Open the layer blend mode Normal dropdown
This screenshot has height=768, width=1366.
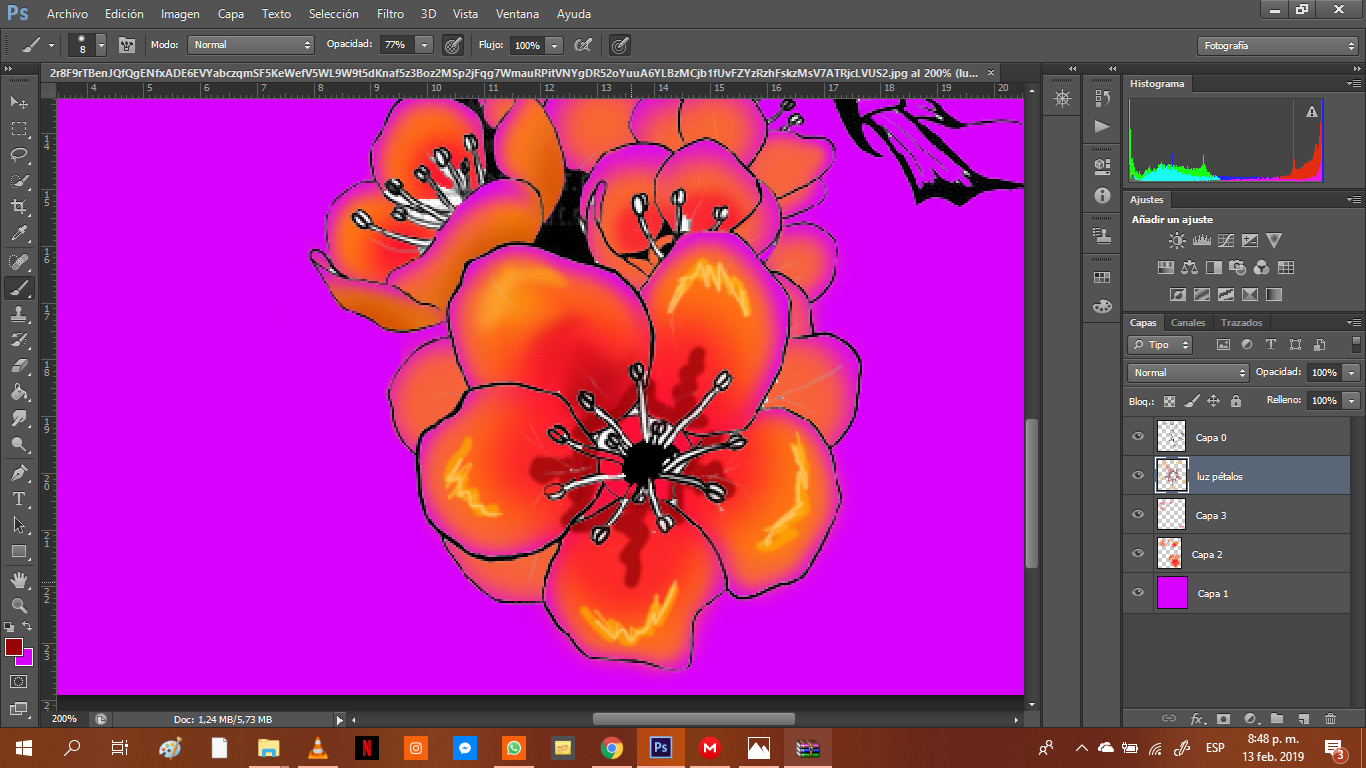(1188, 372)
